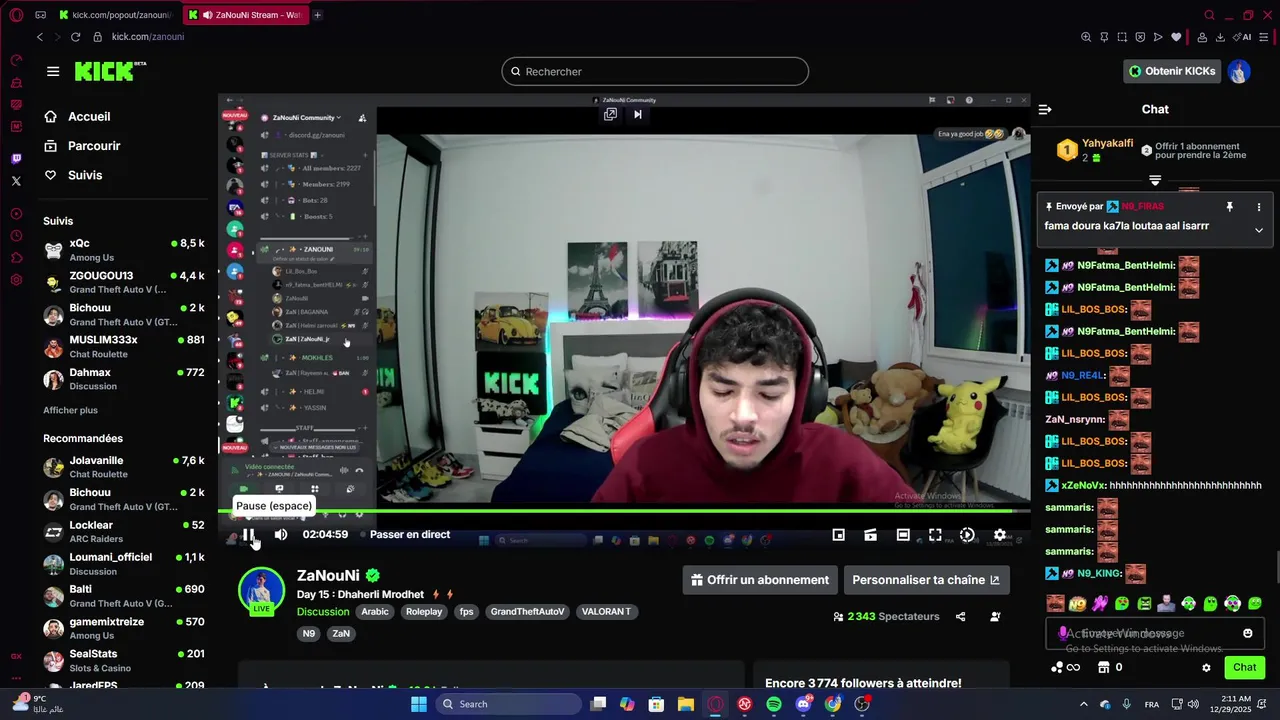This screenshot has width=1280, height=720.
Task: Jump to live with Passer en direct
Action: pos(410,535)
